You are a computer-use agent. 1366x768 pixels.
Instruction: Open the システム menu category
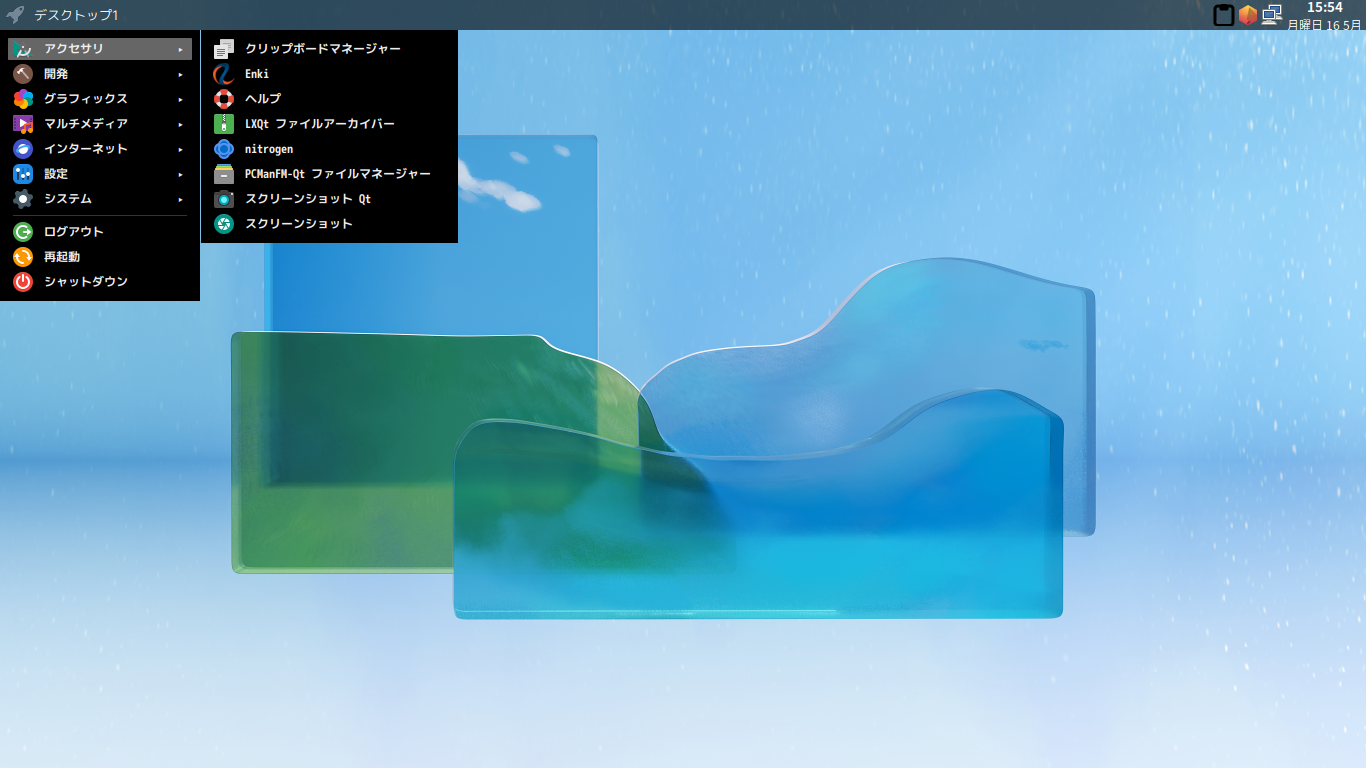[100, 199]
